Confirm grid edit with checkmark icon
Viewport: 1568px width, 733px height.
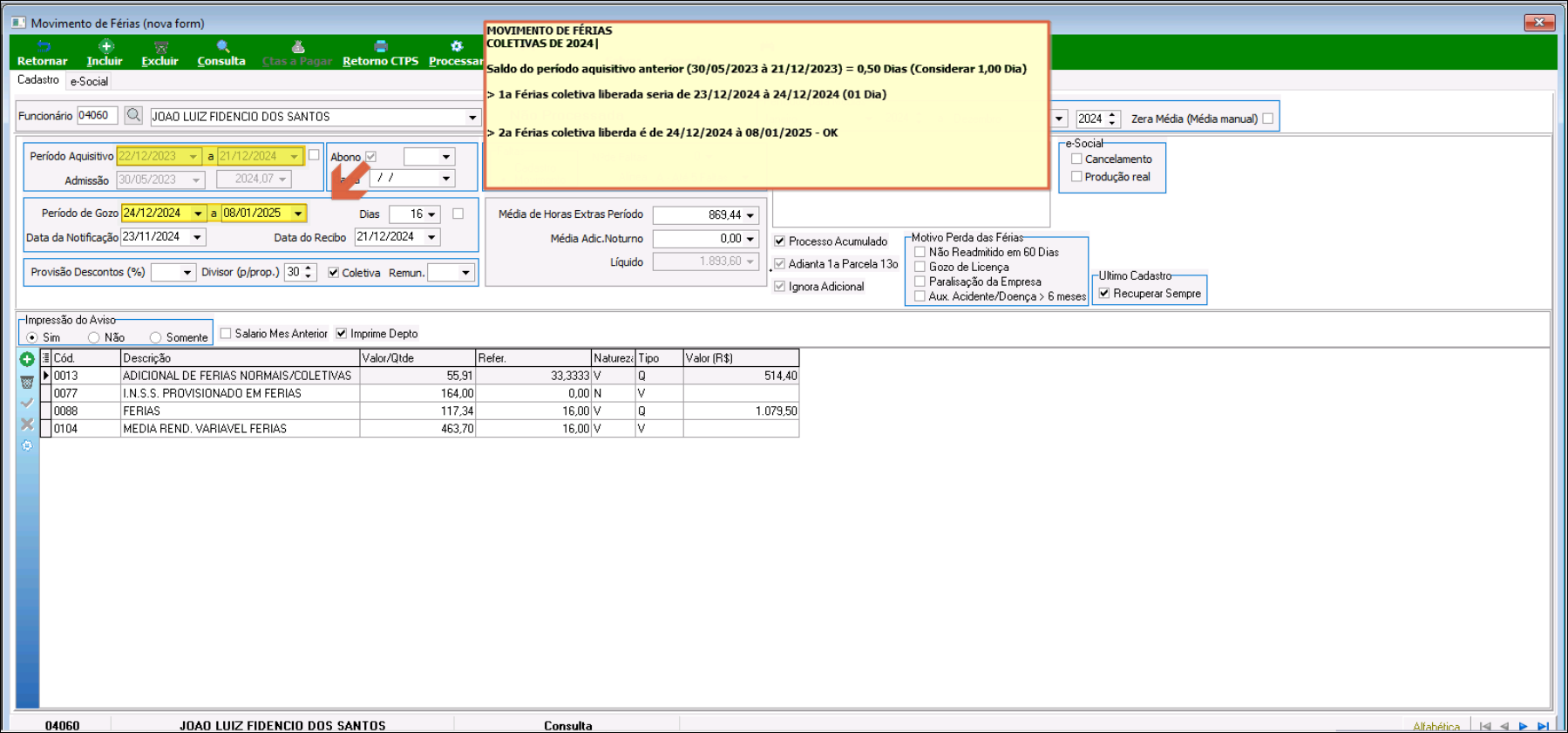pos(27,403)
